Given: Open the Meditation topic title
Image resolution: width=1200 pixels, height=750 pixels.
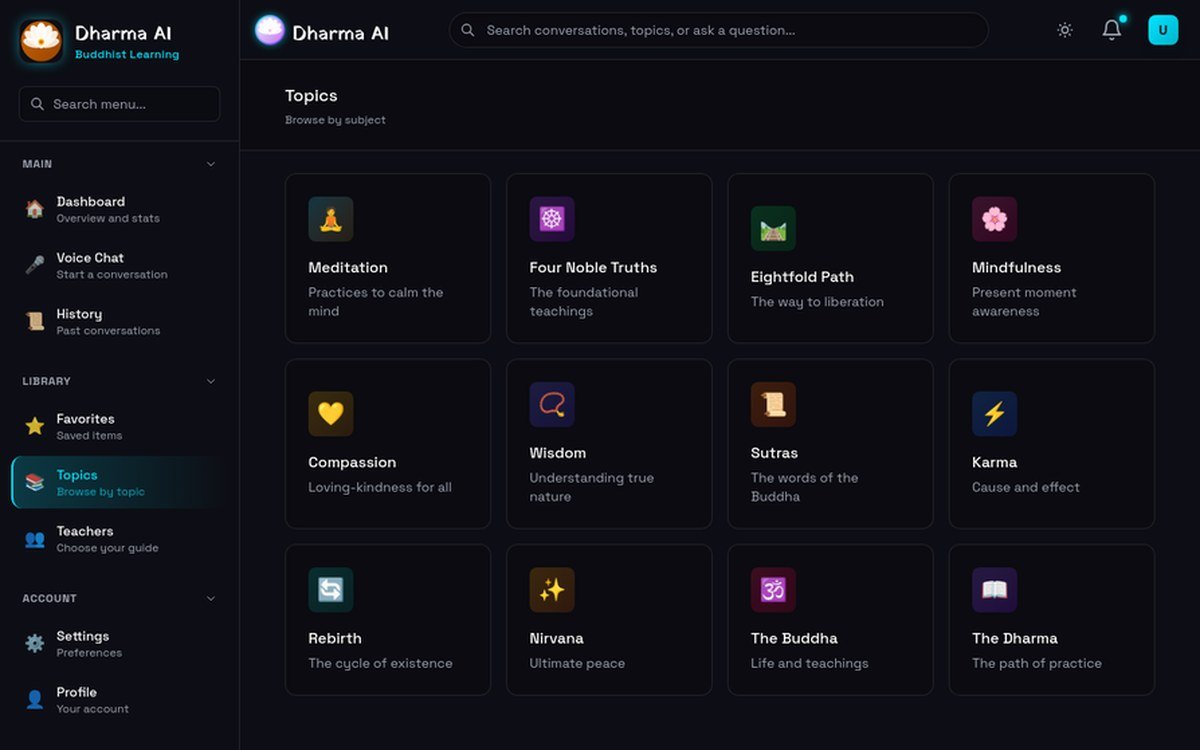Looking at the screenshot, I should (348, 267).
